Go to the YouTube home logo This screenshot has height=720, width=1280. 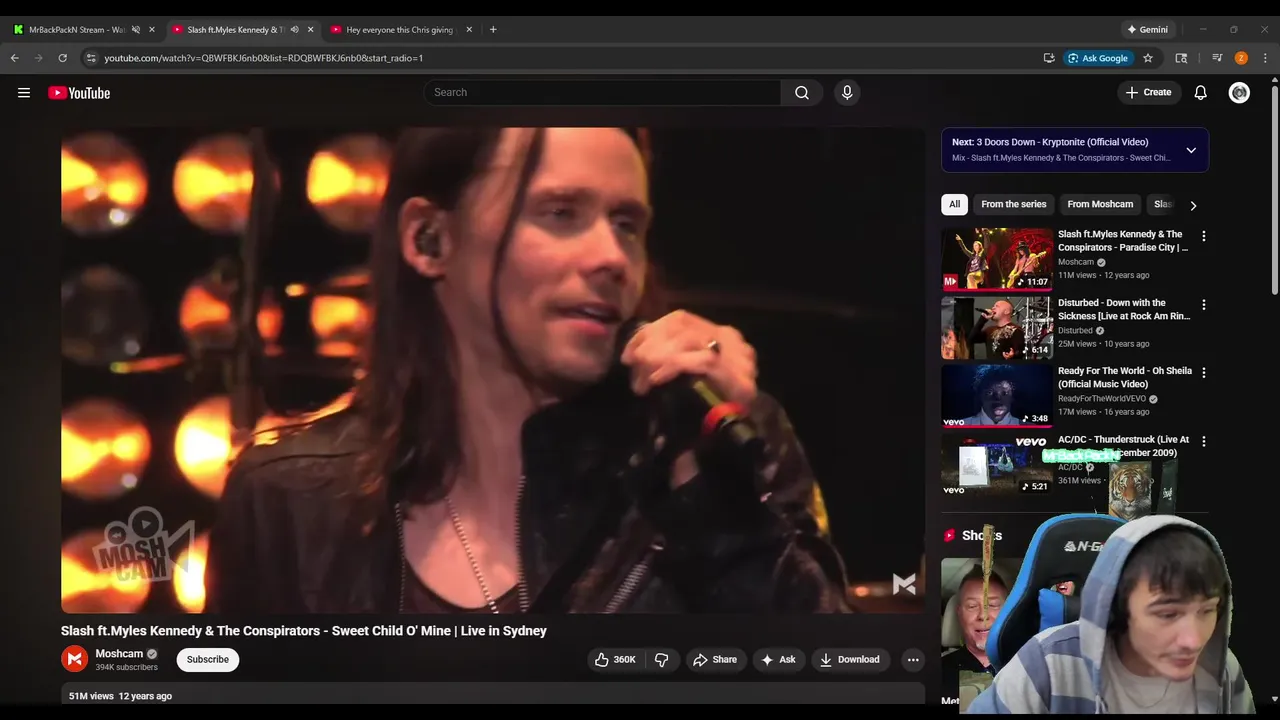[79, 93]
